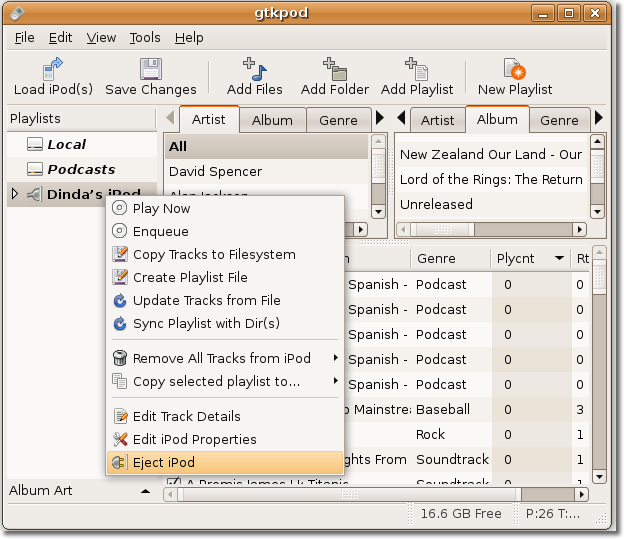Click the Plycnt column sort arrow
Screen dimensions: 624x539
click(x=559, y=258)
